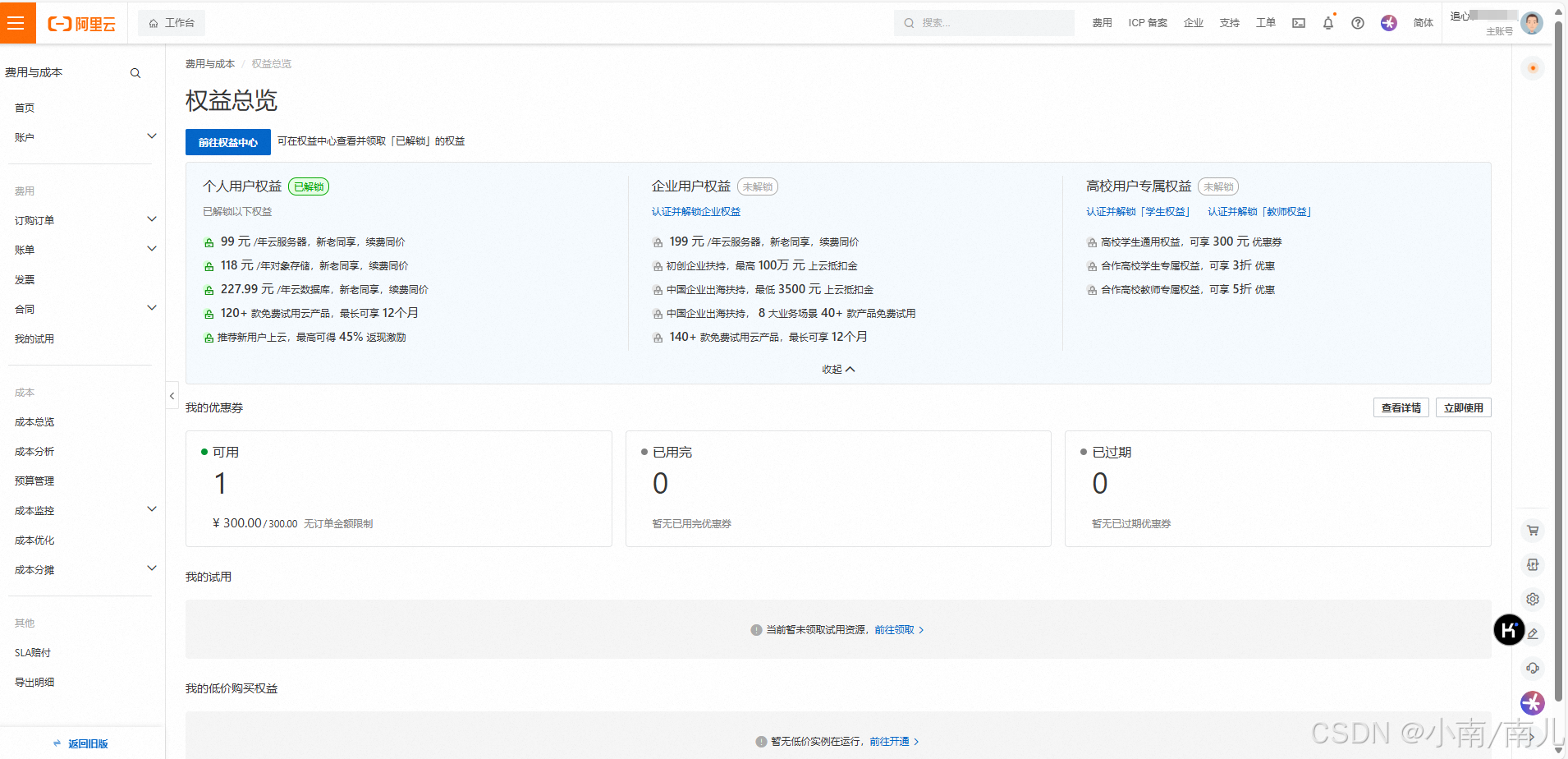Click the settings gear icon on right rail
This screenshot has height=759, width=1568.
(1533, 600)
